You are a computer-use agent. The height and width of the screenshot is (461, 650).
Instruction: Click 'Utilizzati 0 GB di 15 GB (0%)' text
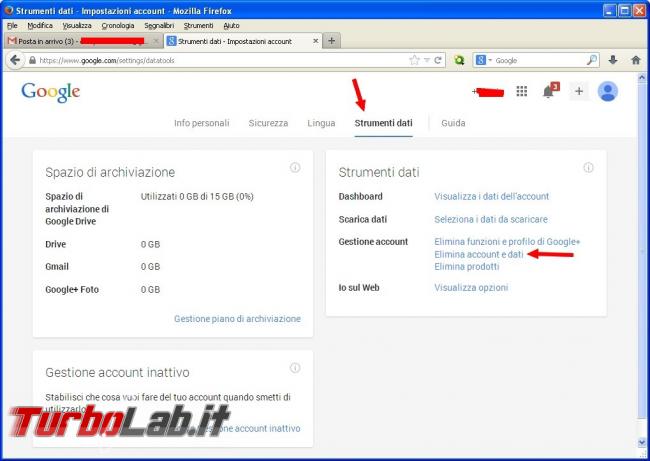pyautogui.click(x=197, y=197)
